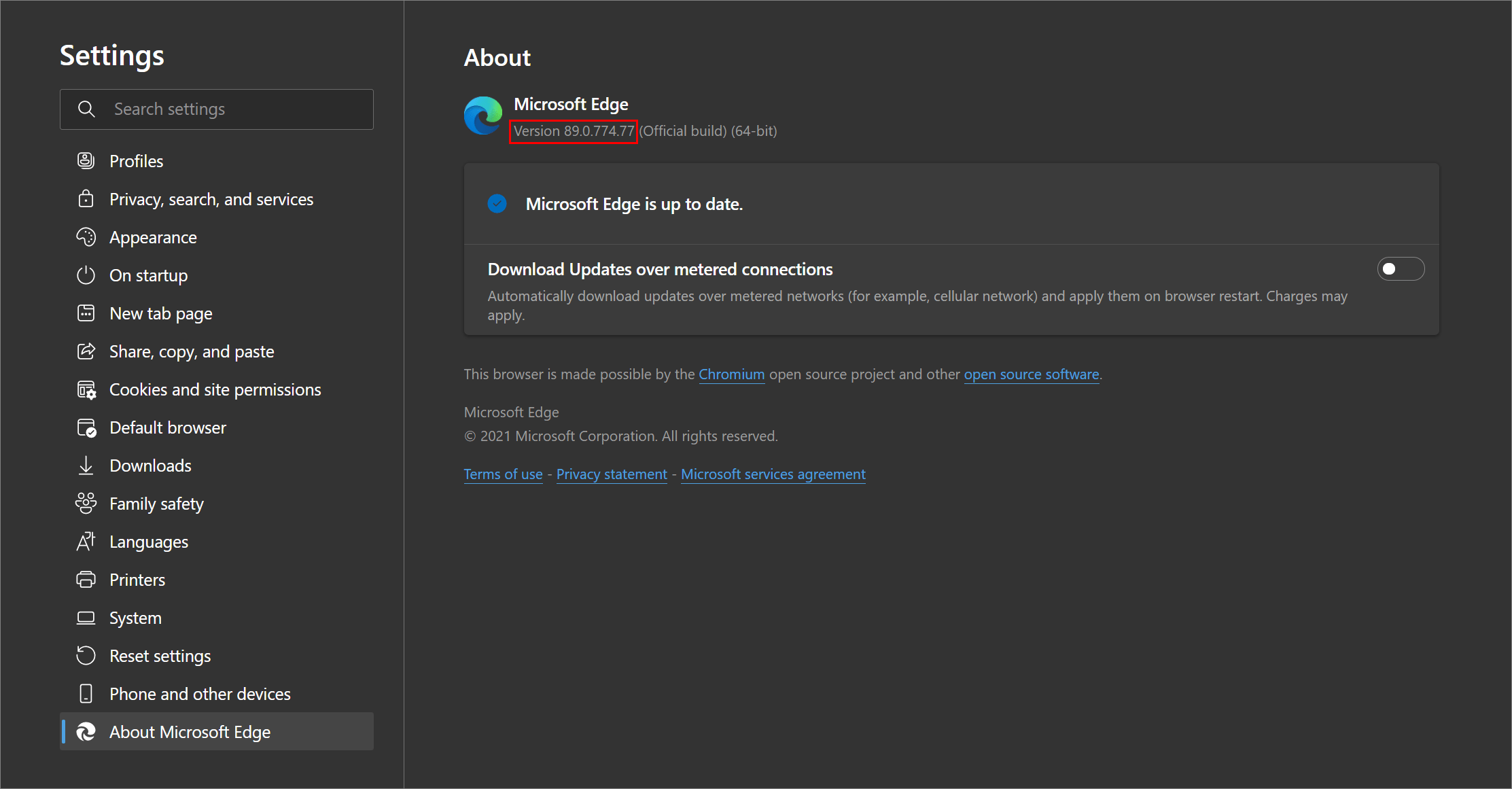Open the Chromium project link
The image size is (1512, 789).
(x=731, y=374)
